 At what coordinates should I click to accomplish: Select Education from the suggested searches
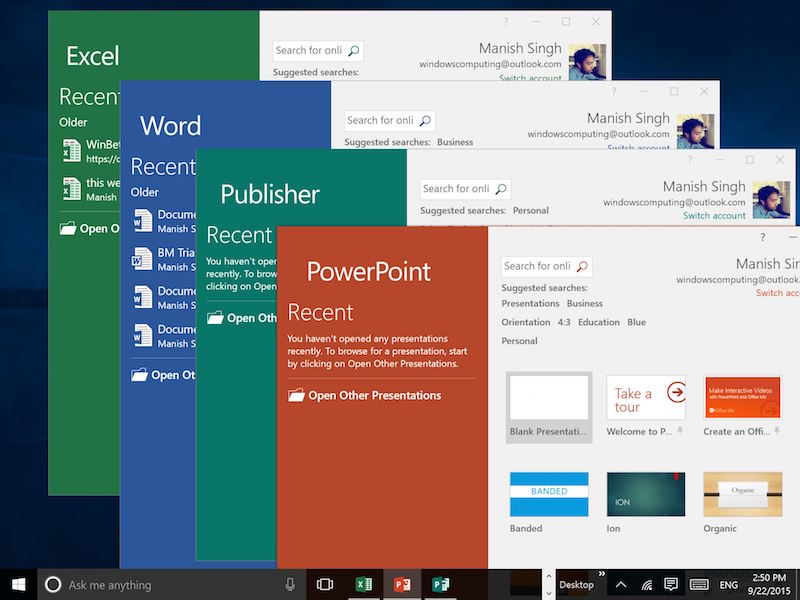click(x=599, y=322)
